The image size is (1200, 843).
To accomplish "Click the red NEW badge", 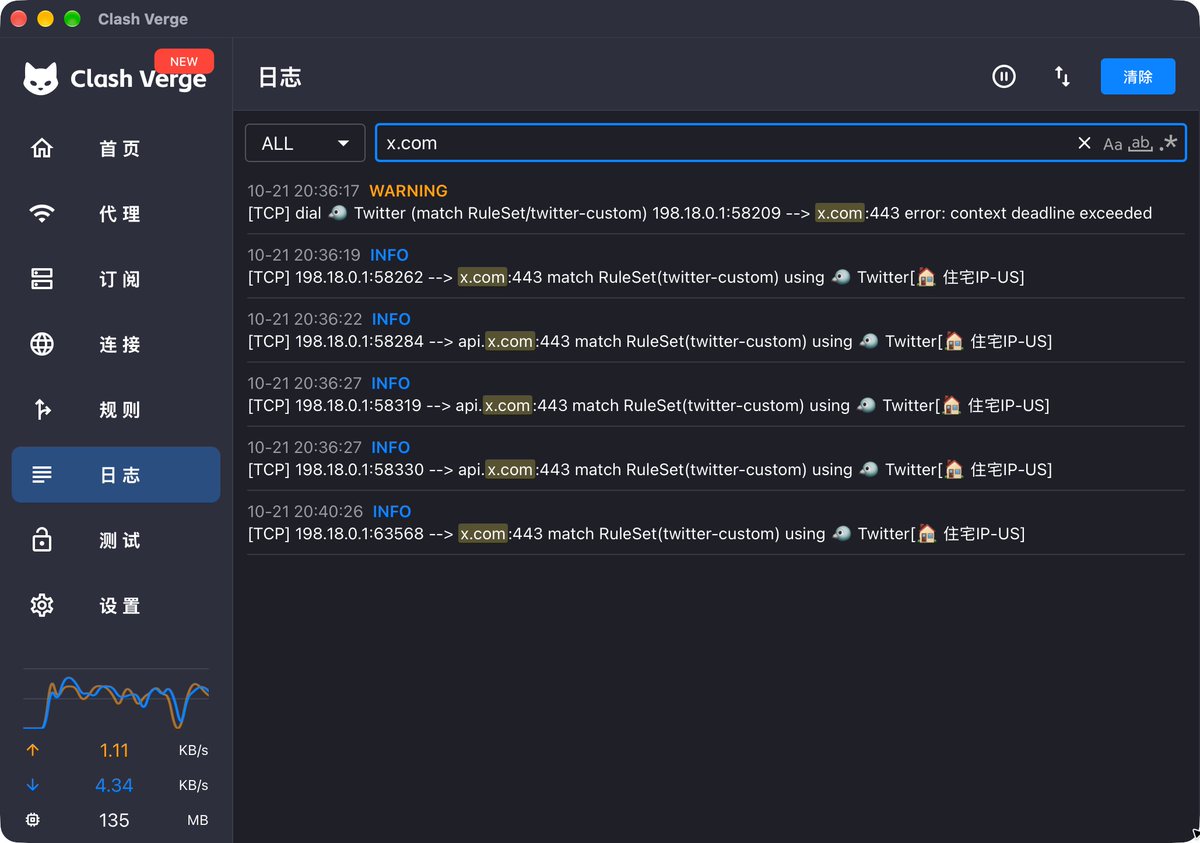I will click(x=184, y=61).
